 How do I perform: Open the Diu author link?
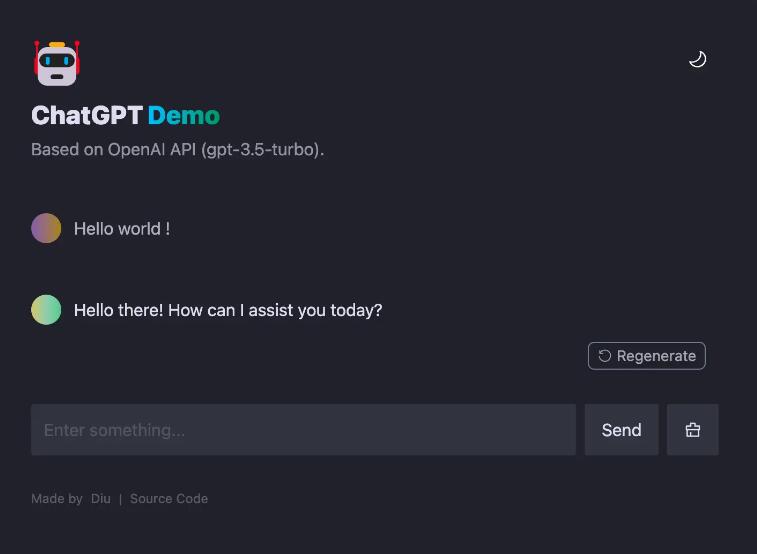[101, 499]
